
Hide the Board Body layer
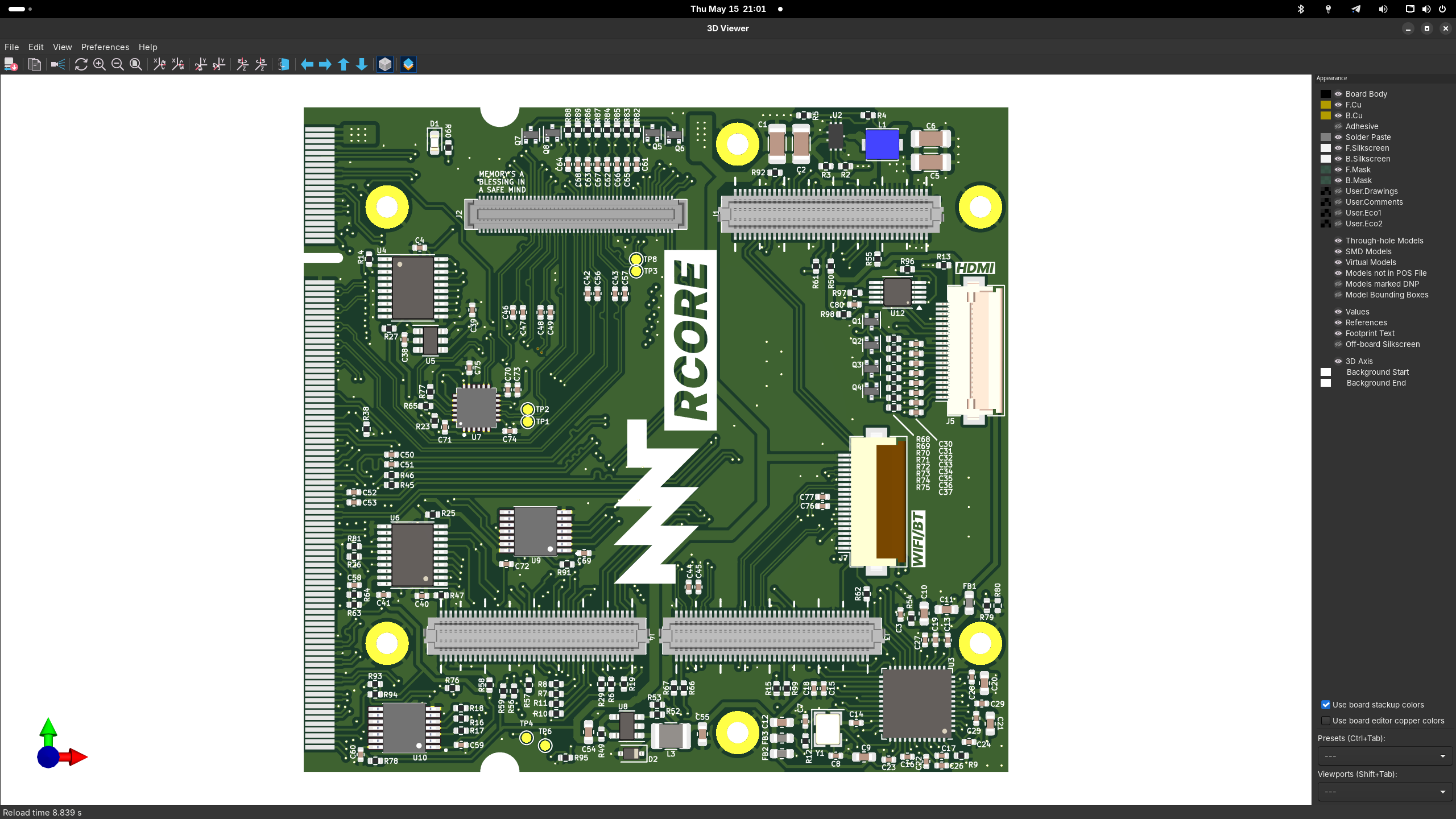click(x=1338, y=94)
